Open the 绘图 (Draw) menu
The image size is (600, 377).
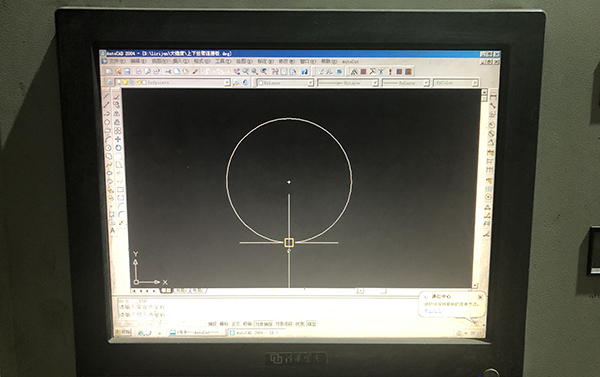click(x=243, y=61)
